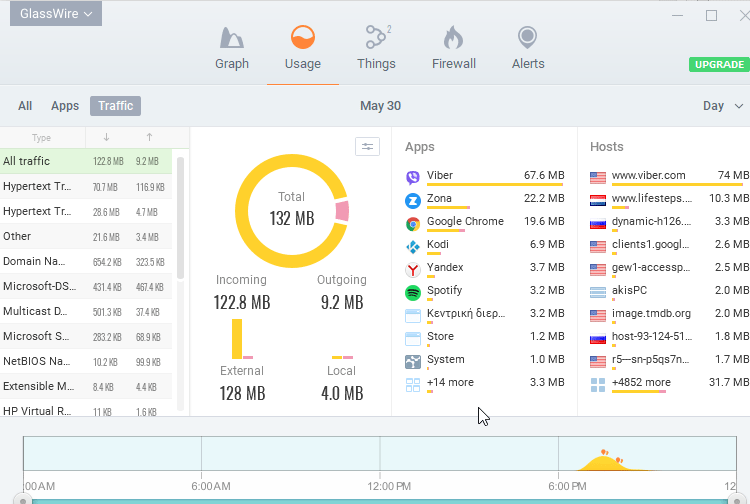Select the Multicast D... traffic row

click(86, 311)
